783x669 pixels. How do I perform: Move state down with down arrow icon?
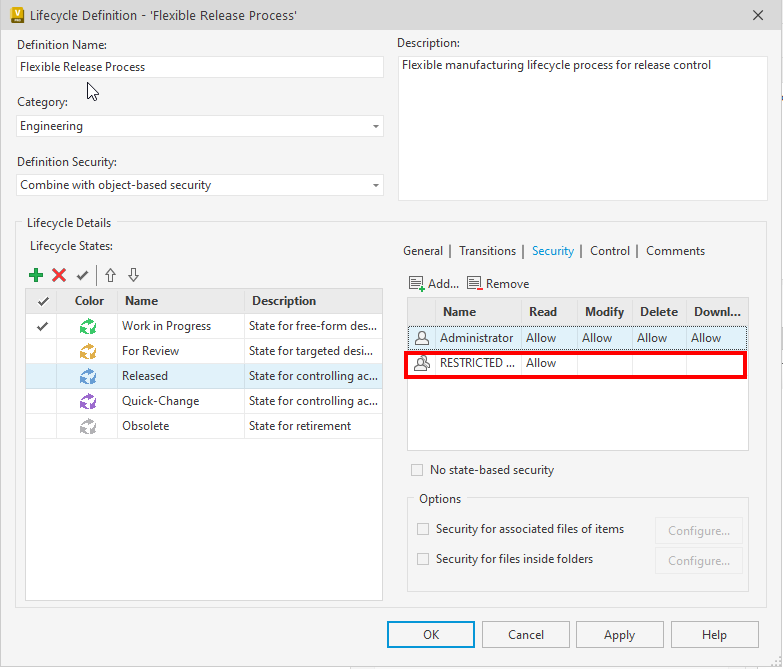(x=133, y=275)
